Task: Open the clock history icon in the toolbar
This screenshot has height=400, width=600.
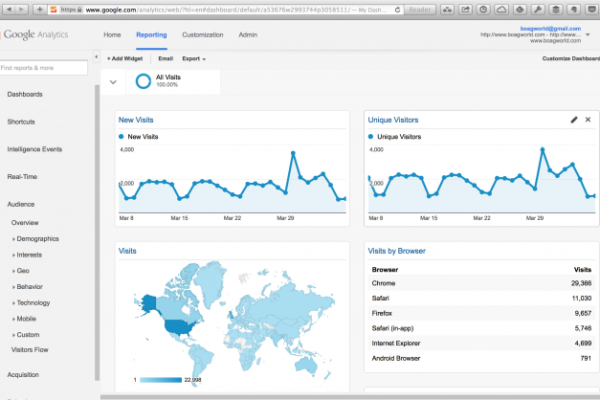Action: point(483,9)
